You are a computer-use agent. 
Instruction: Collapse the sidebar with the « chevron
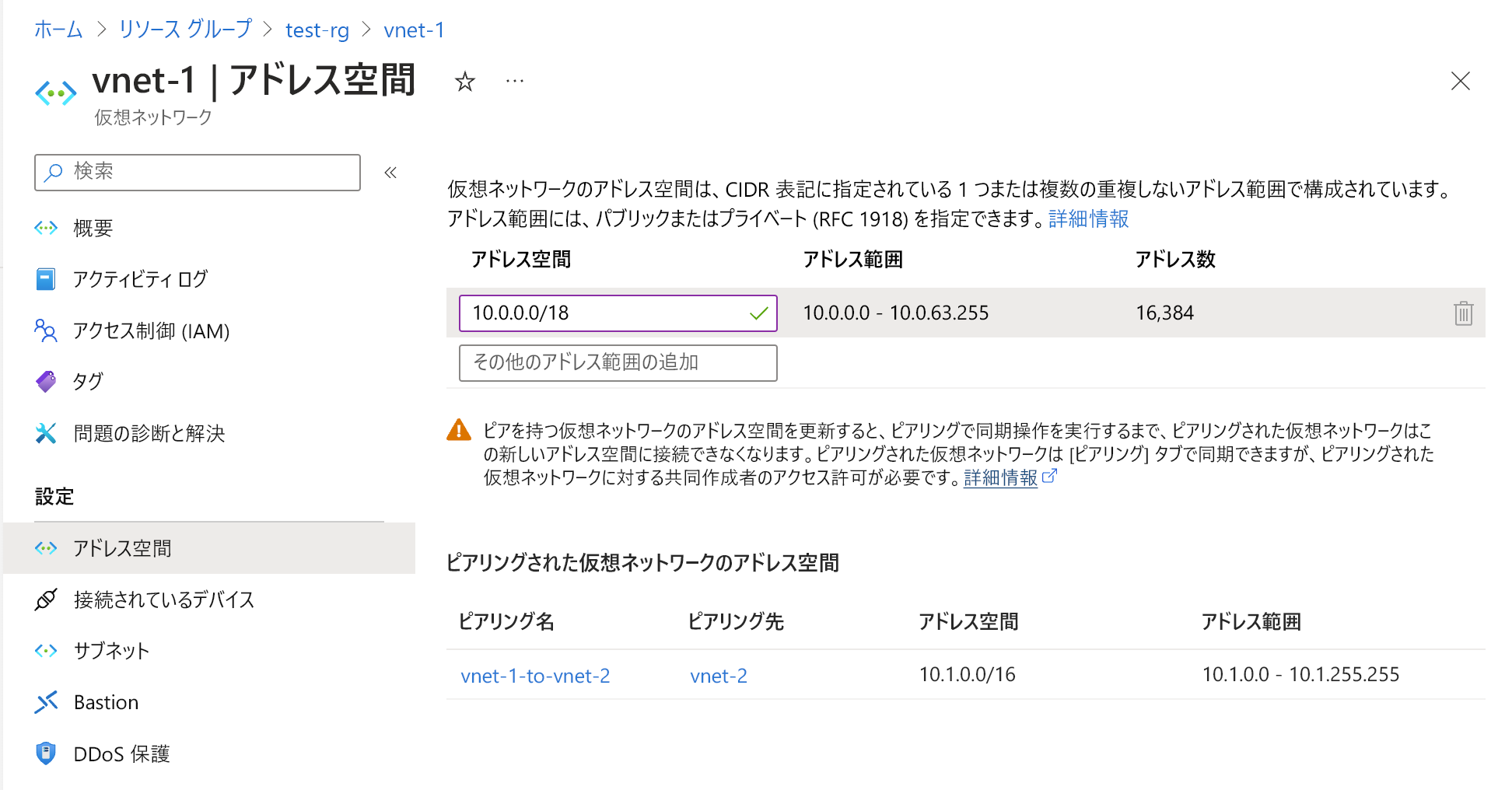pyautogui.click(x=391, y=173)
